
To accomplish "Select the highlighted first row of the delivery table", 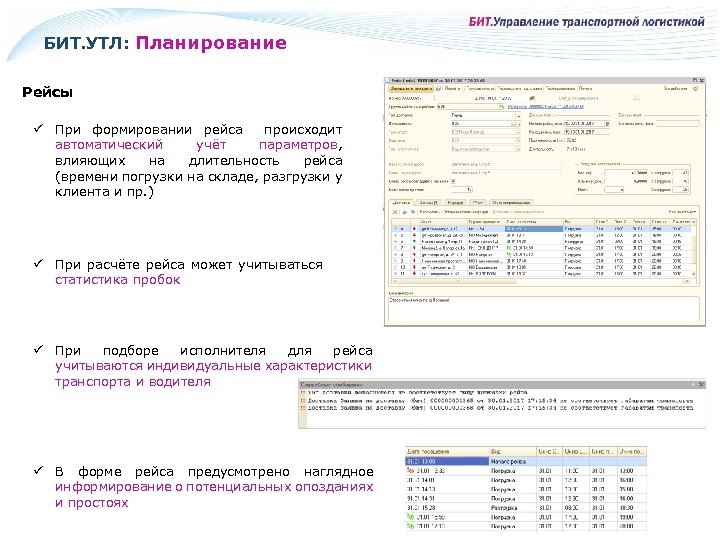I will coord(542,229).
